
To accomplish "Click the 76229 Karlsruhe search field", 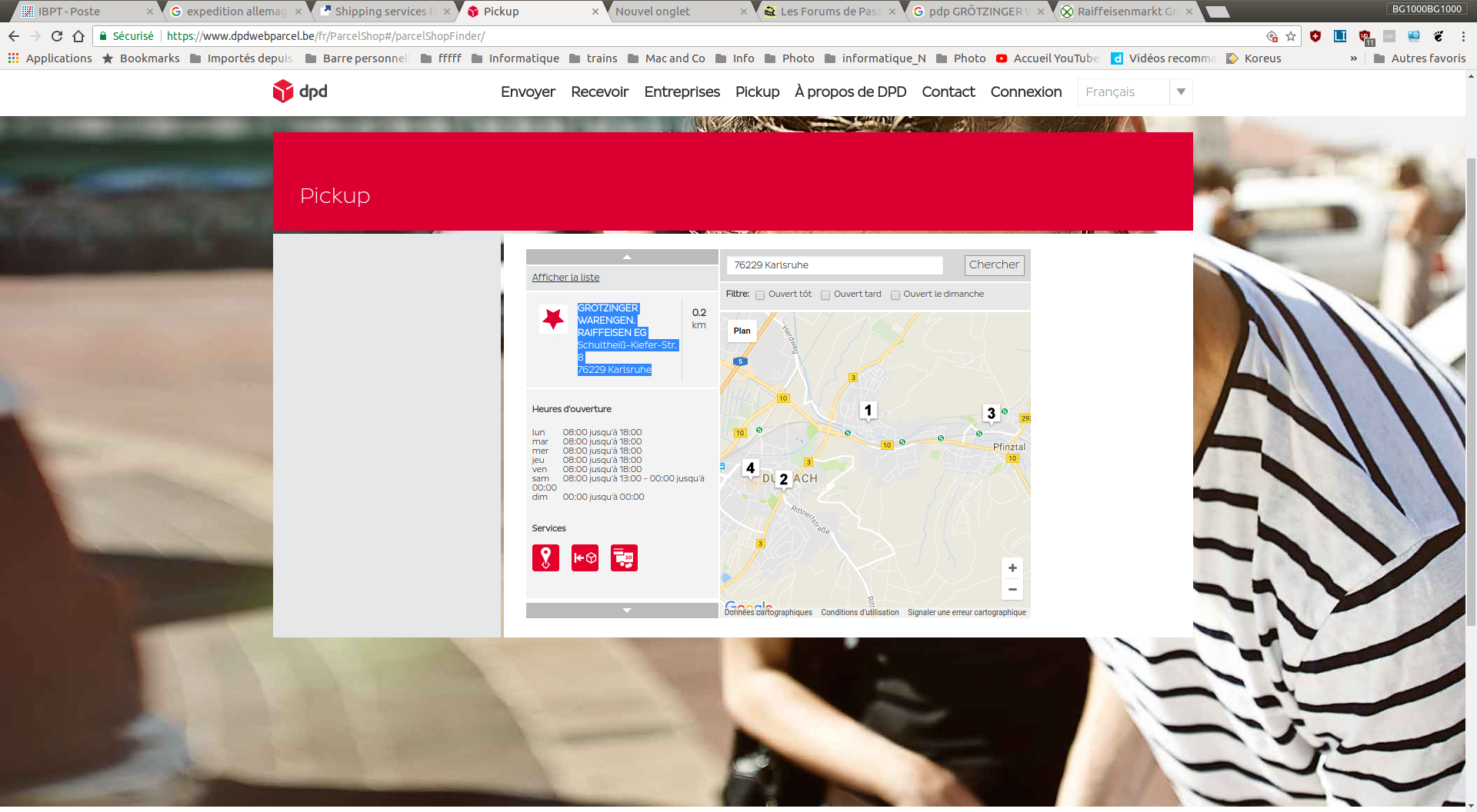I will pos(835,265).
